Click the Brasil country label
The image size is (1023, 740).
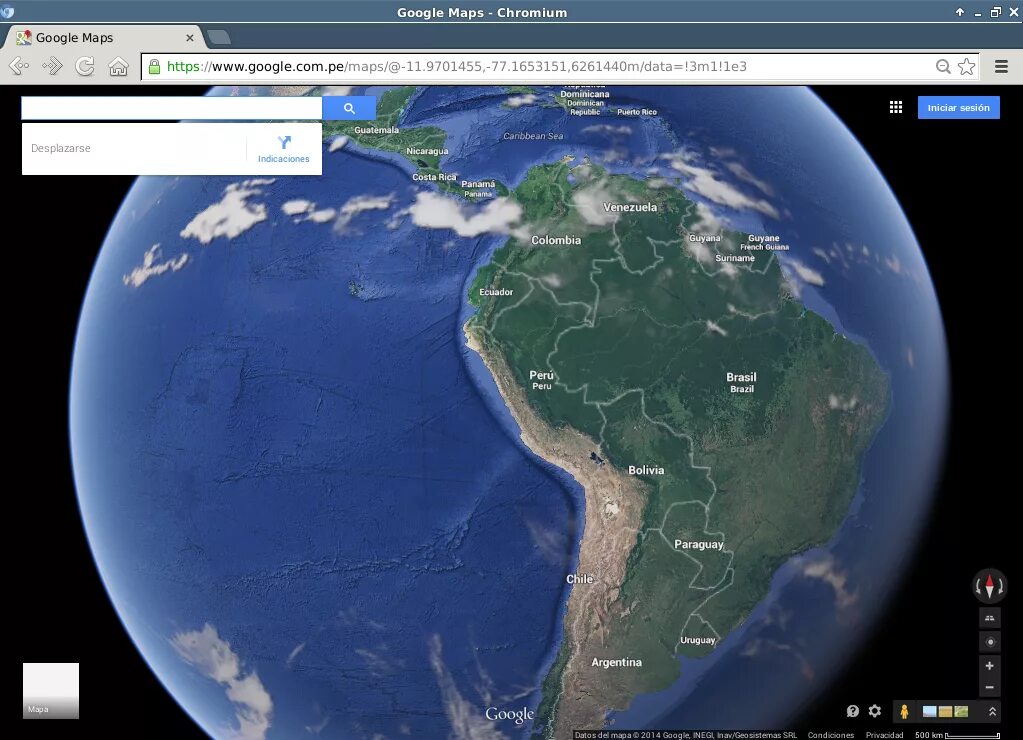[741, 377]
